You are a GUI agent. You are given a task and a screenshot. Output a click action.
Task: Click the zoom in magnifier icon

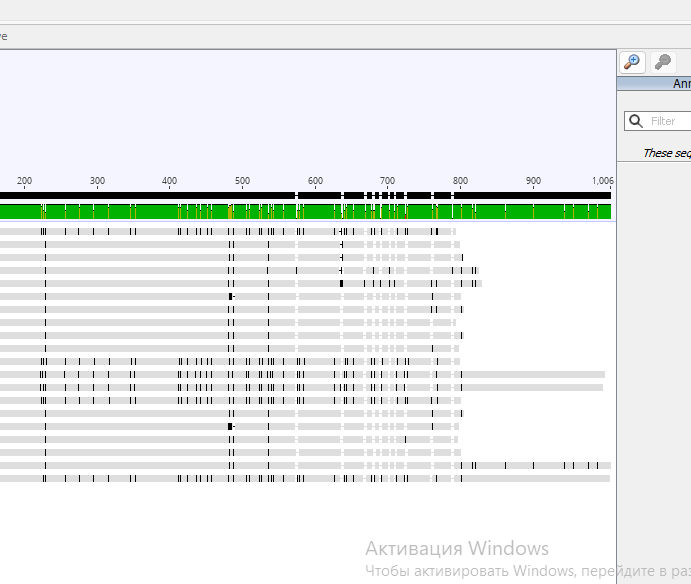pyautogui.click(x=632, y=62)
